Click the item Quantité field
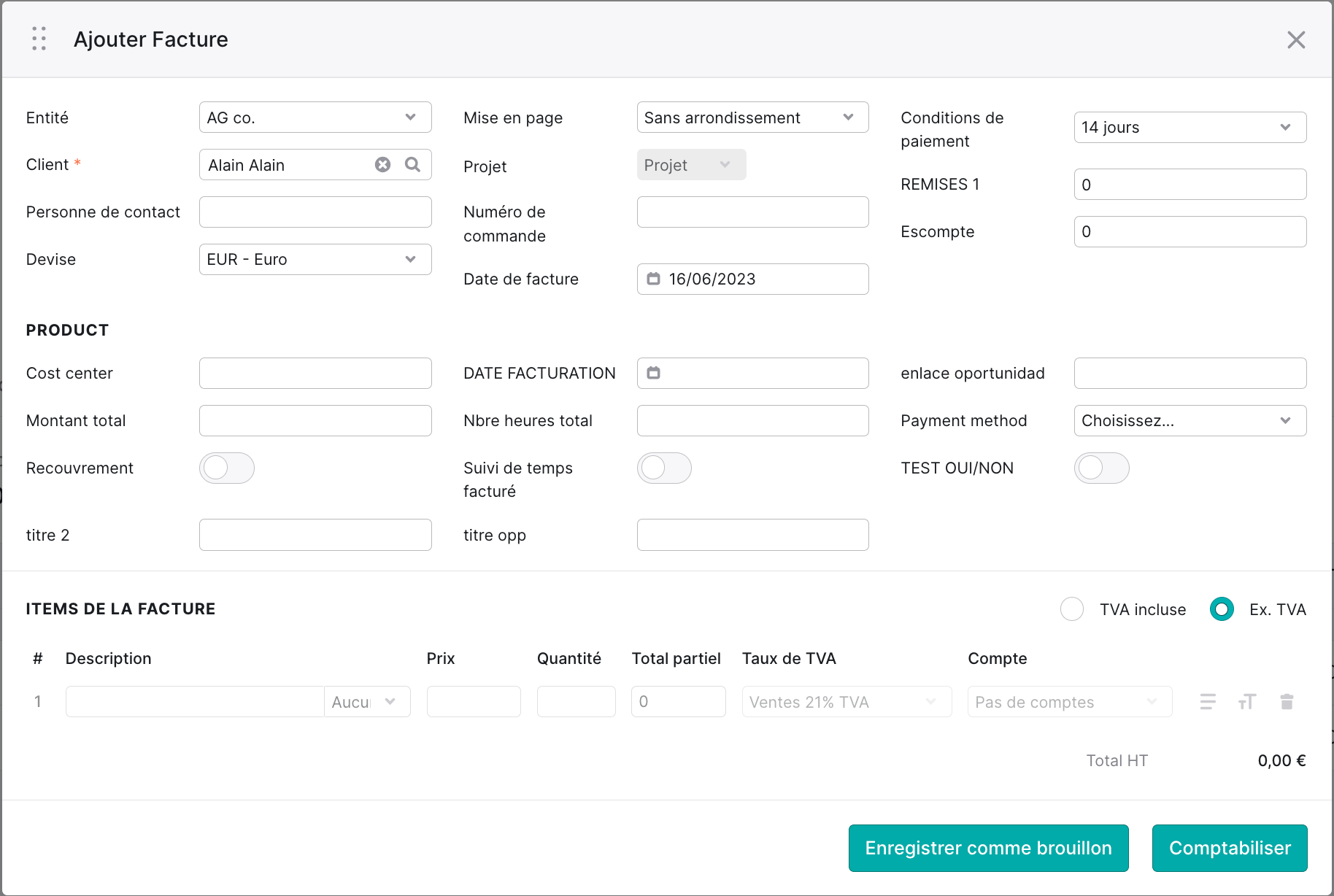Viewport: 1334px width, 896px height. [x=577, y=702]
